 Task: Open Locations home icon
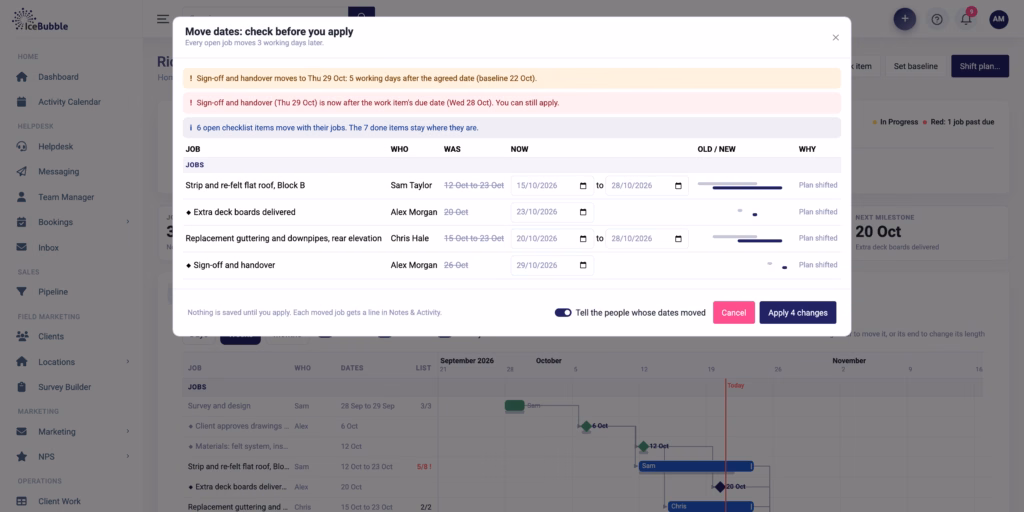click(x=22, y=361)
